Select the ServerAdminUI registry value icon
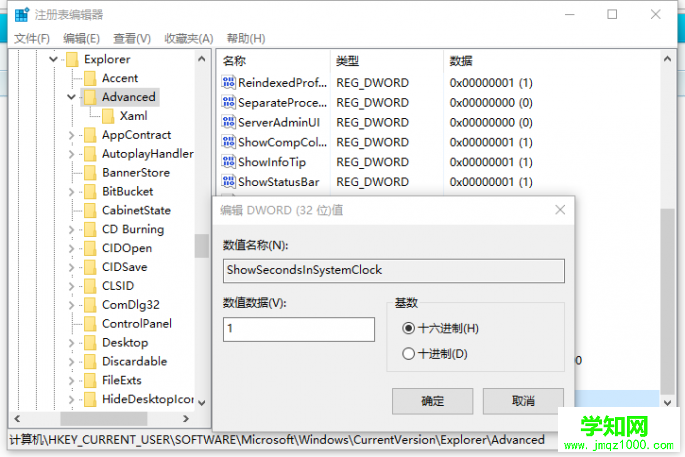Image resolution: width=685 pixels, height=457 pixels. [228, 122]
